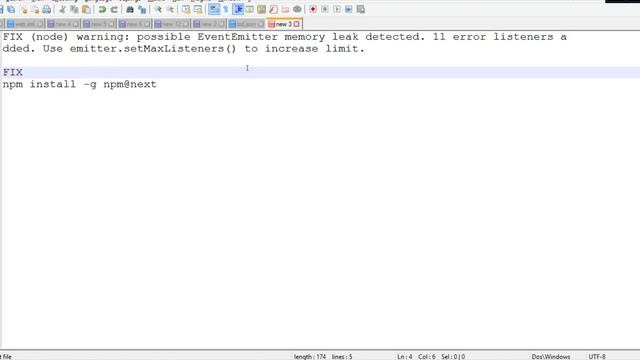Click the Print toolbar icon
The width and height of the screenshot is (640, 360).
47,9
